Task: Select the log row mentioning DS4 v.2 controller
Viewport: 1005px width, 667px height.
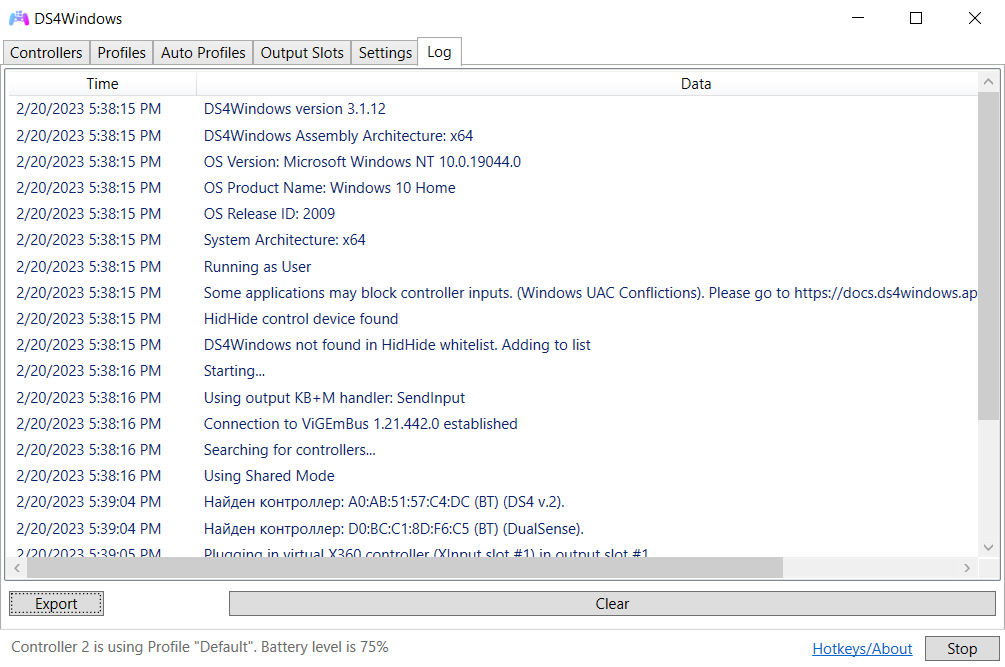Action: pyautogui.click(x=493, y=502)
